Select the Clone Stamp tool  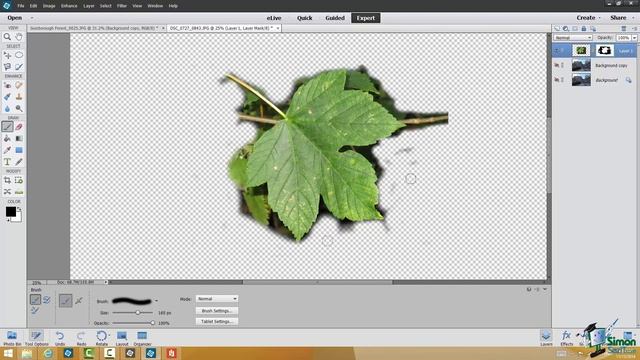point(19,97)
